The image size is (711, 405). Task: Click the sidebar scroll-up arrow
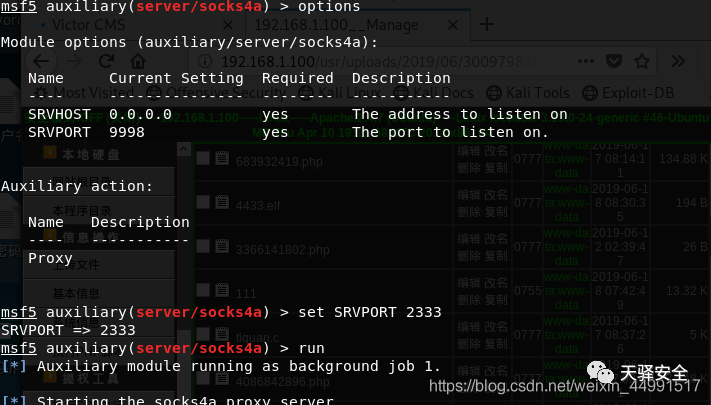[184, 149]
